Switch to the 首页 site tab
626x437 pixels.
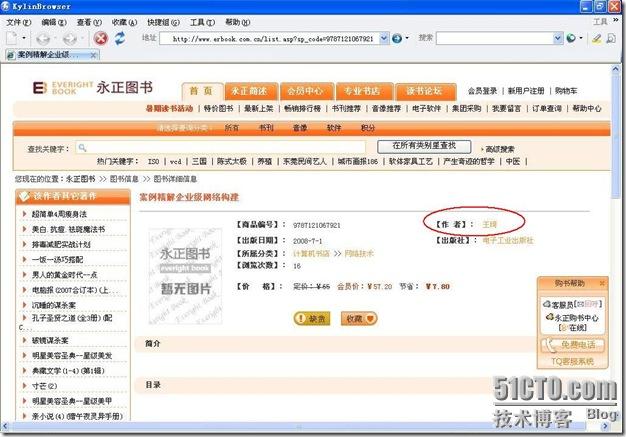pyautogui.click(x=202, y=91)
